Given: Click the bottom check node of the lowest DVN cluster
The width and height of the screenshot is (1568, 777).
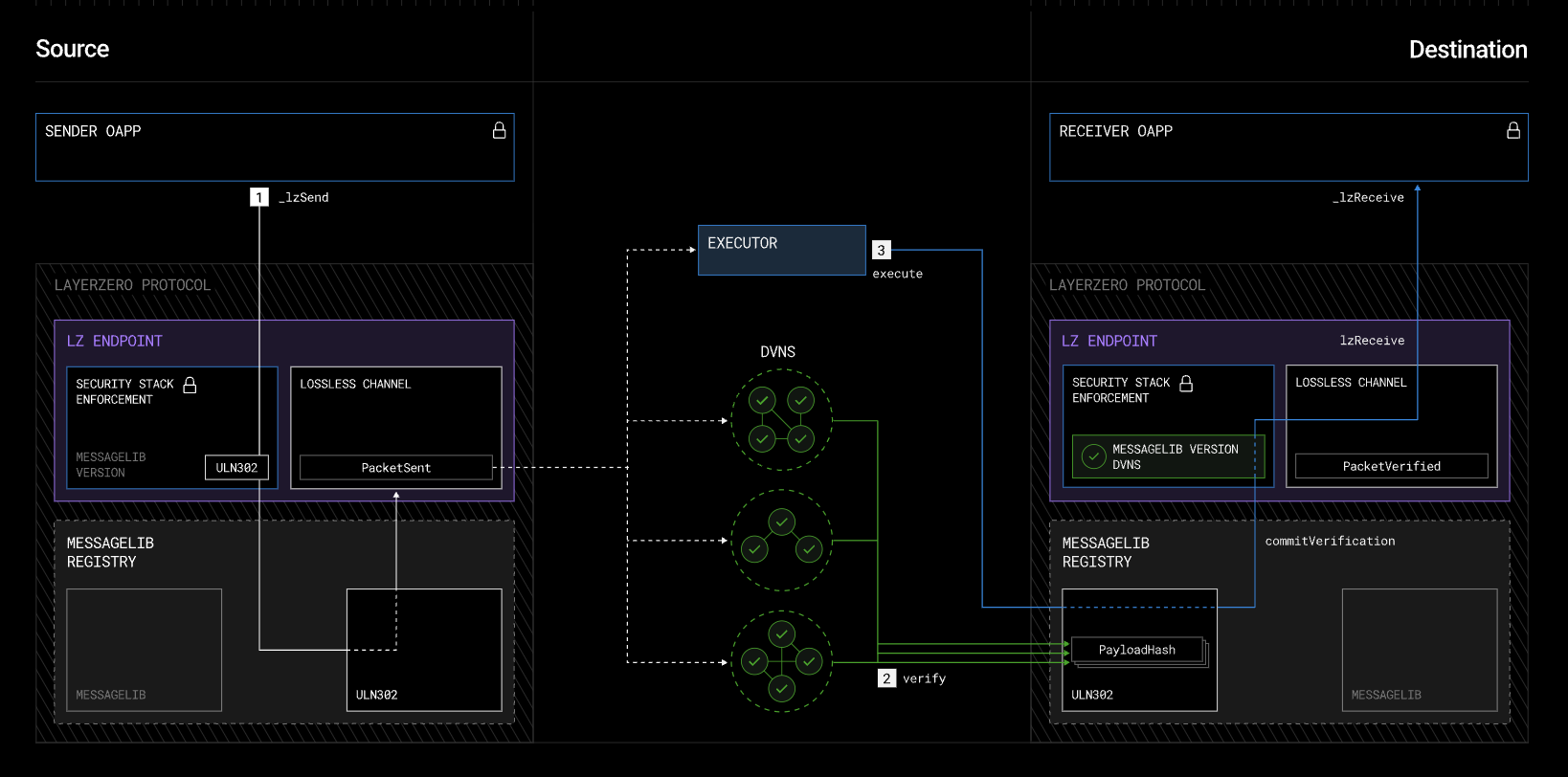Looking at the screenshot, I should pyautogui.click(x=782, y=689).
